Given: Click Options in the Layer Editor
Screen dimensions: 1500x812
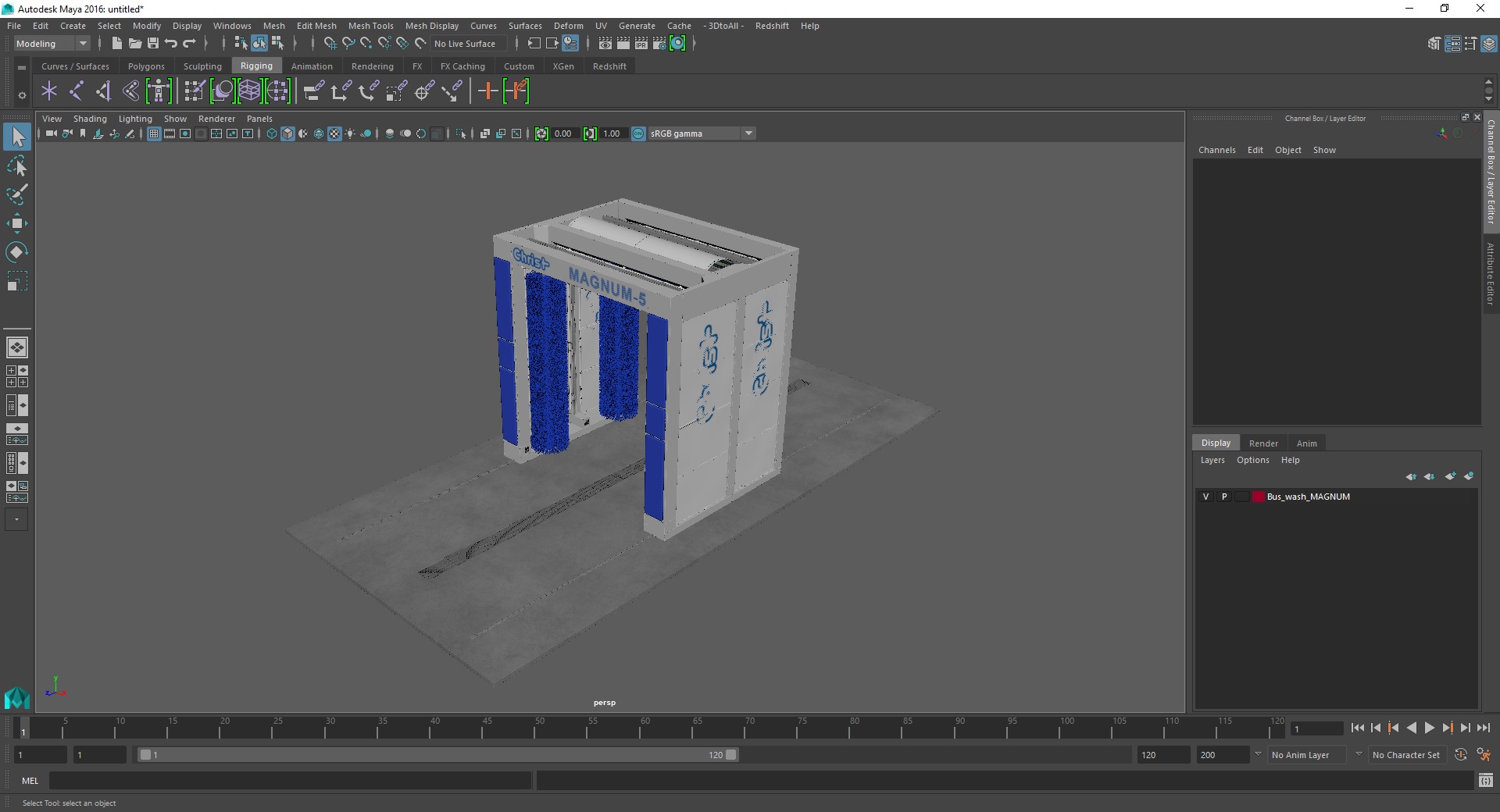Looking at the screenshot, I should 1252,460.
